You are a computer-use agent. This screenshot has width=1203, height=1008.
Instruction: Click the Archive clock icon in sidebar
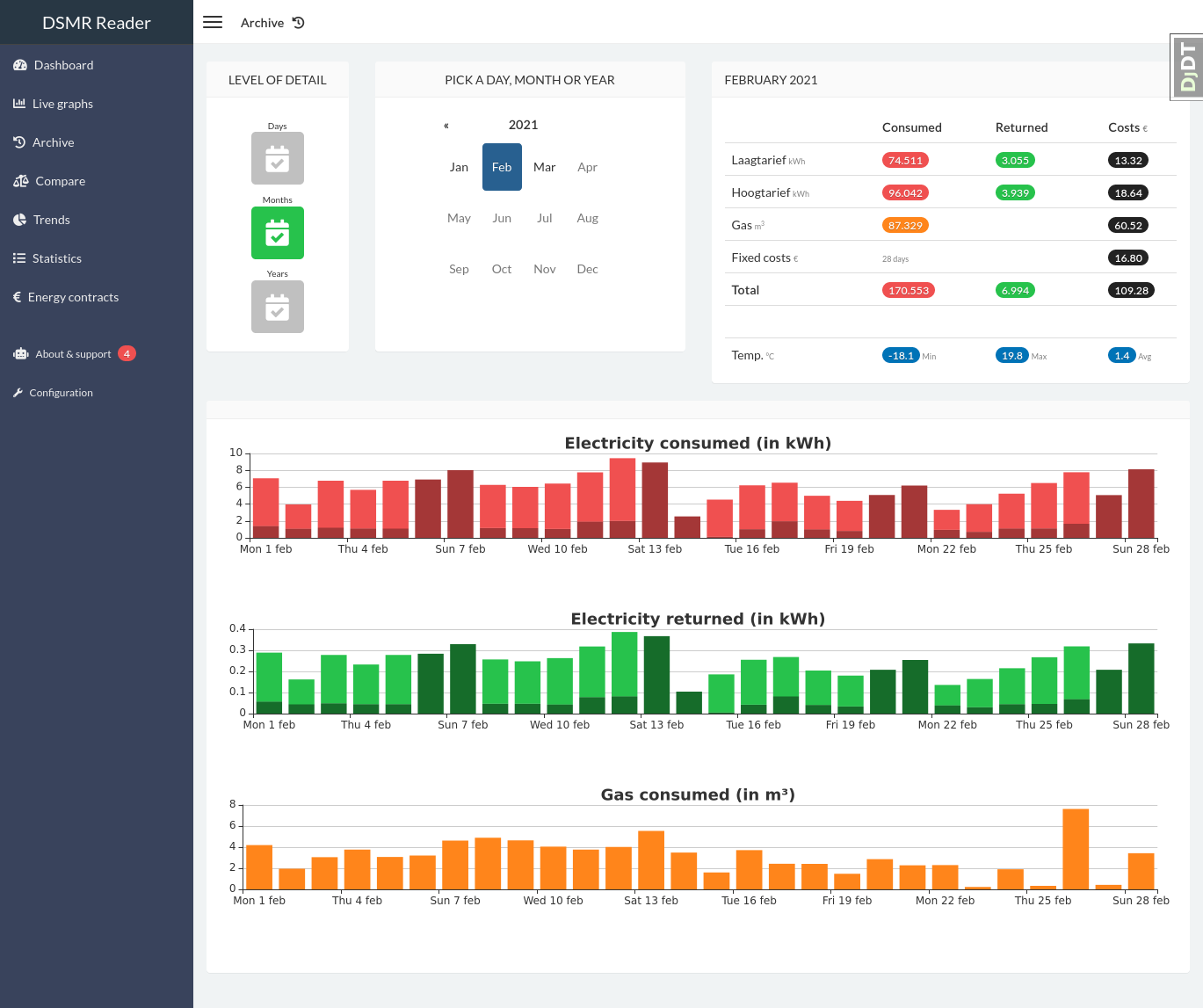point(19,142)
